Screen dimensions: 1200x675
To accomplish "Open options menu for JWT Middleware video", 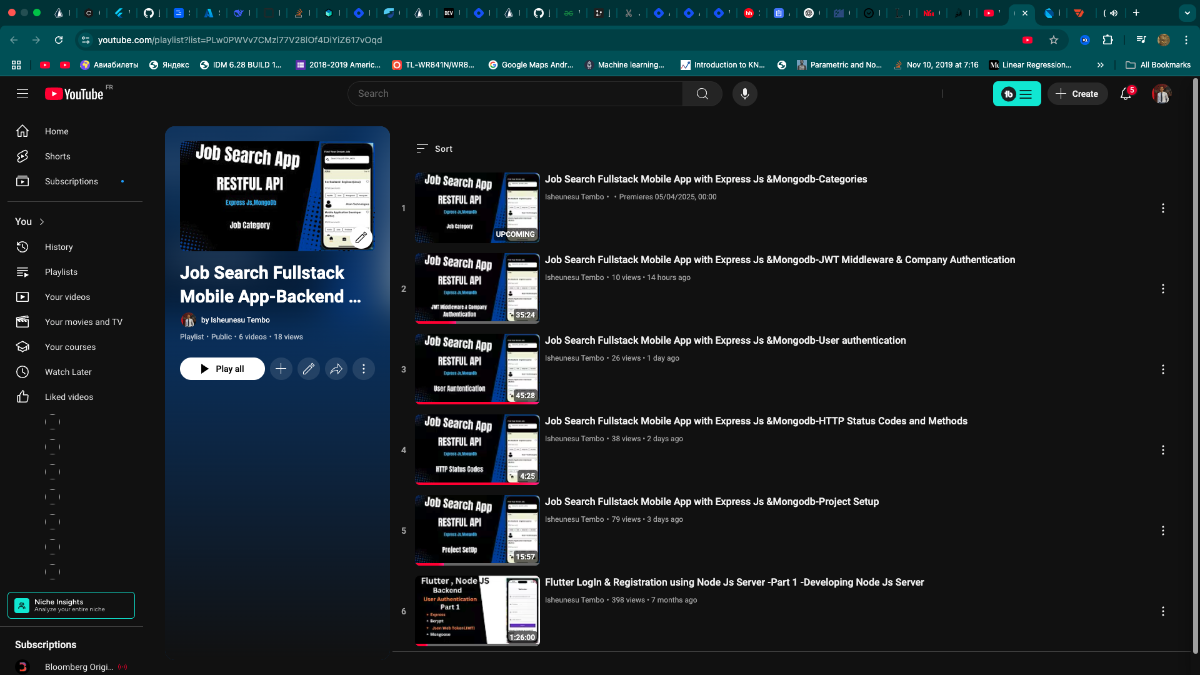I will (x=1163, y=288).
